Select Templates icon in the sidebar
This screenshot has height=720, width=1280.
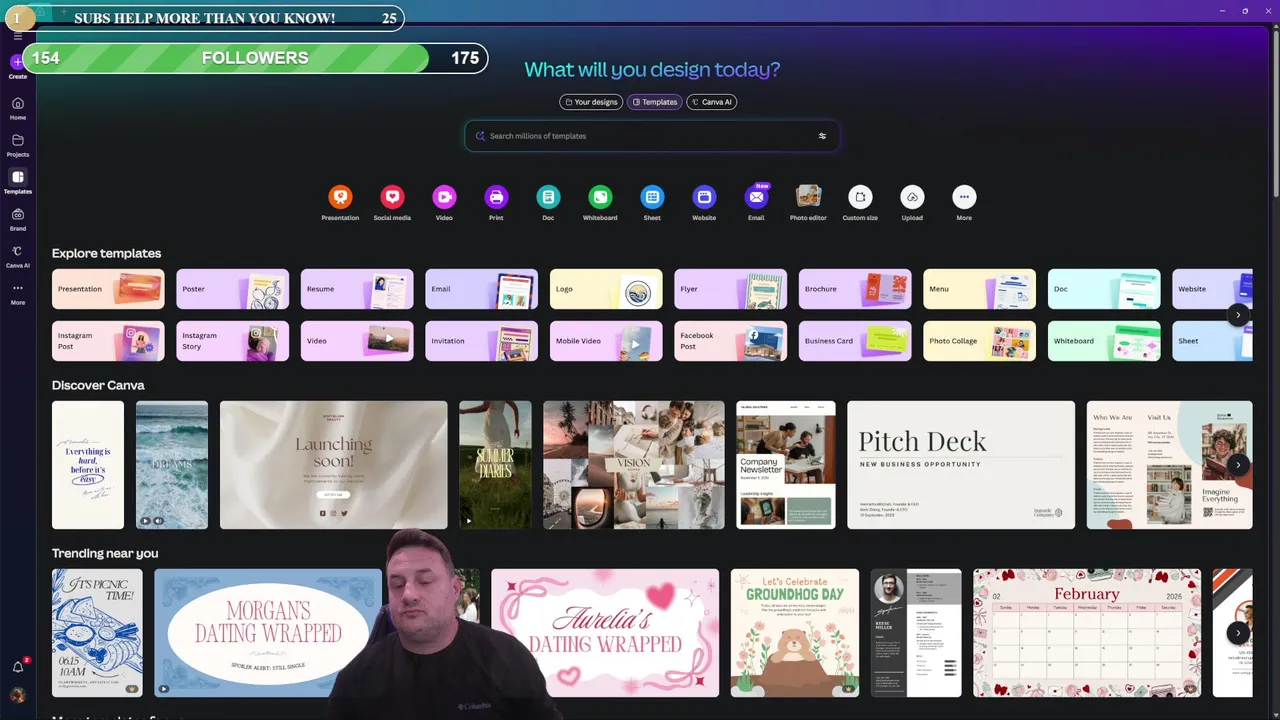click(x=17, y=178)
